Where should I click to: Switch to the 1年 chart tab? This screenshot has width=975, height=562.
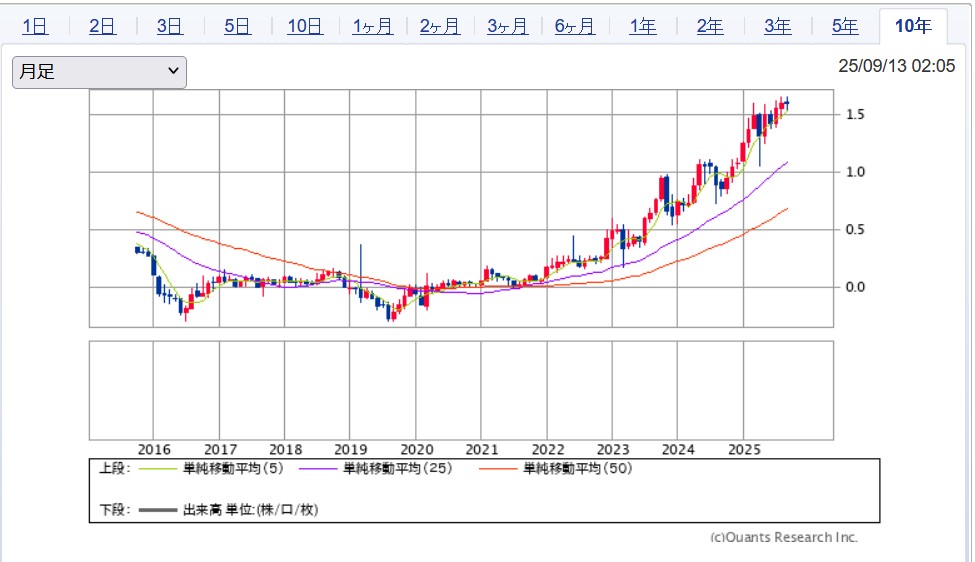click(643, 26)
